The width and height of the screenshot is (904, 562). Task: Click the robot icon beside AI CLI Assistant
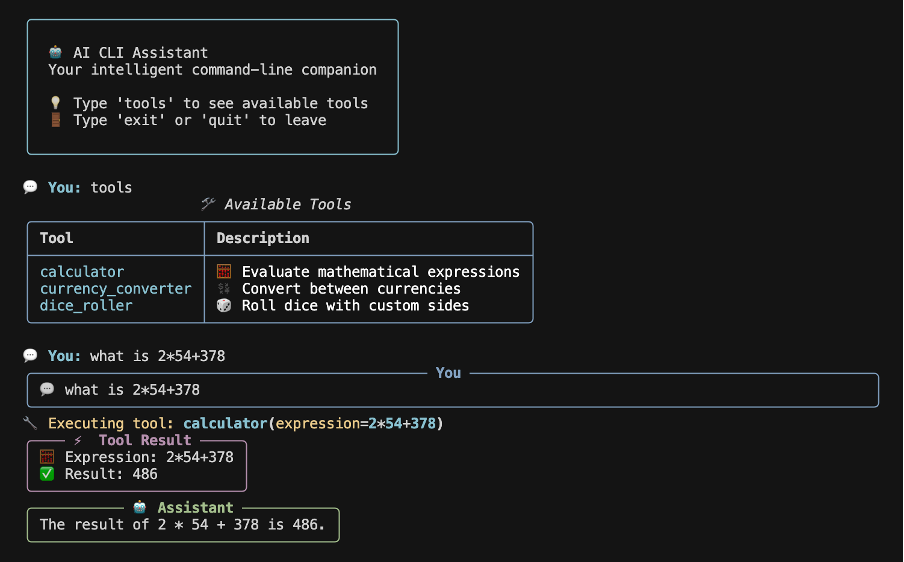tap(55, 52)
